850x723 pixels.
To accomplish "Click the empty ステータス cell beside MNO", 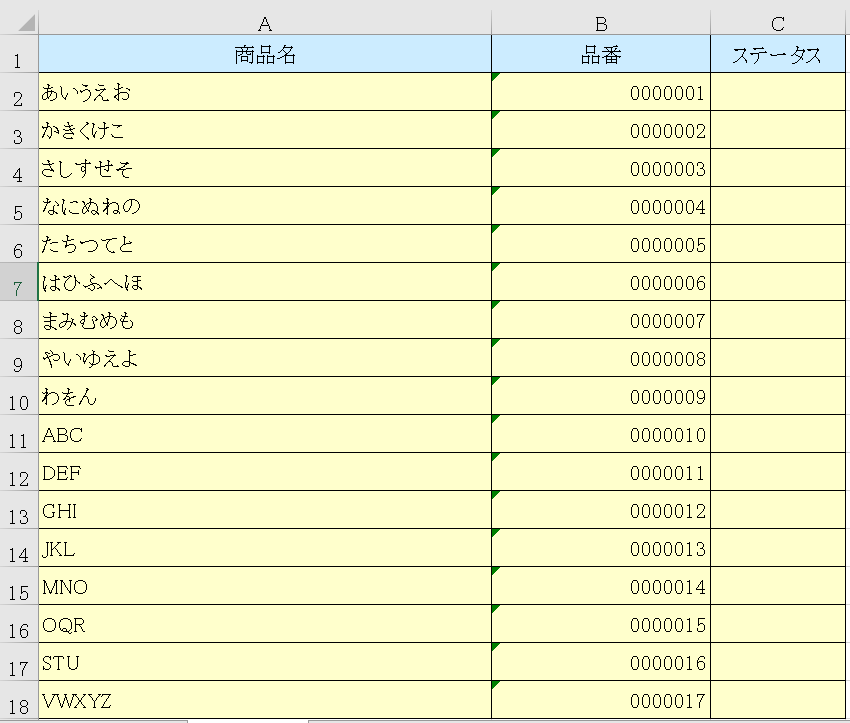I will click(x=777, y=587).
